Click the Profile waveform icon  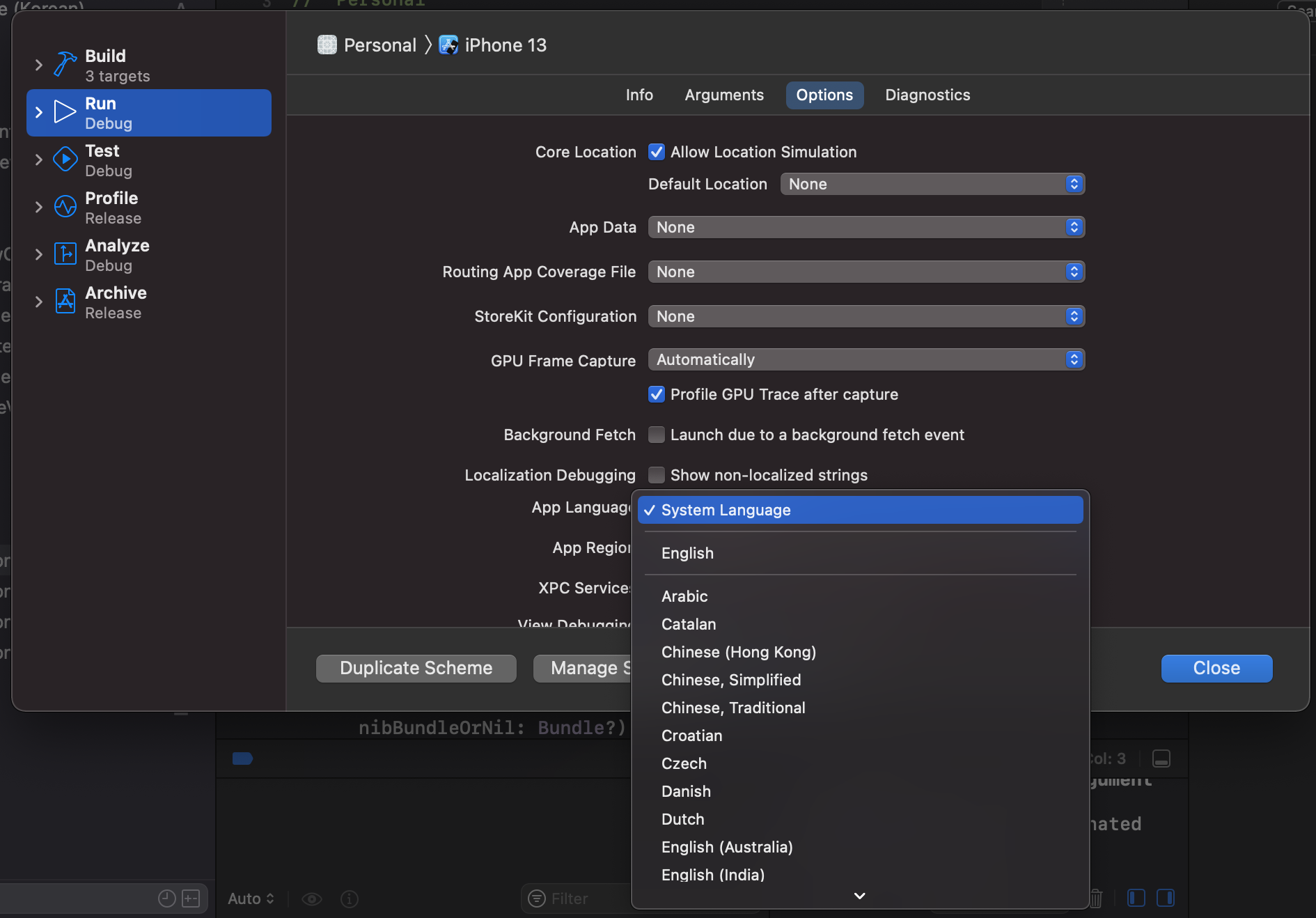tap(65, 206)
